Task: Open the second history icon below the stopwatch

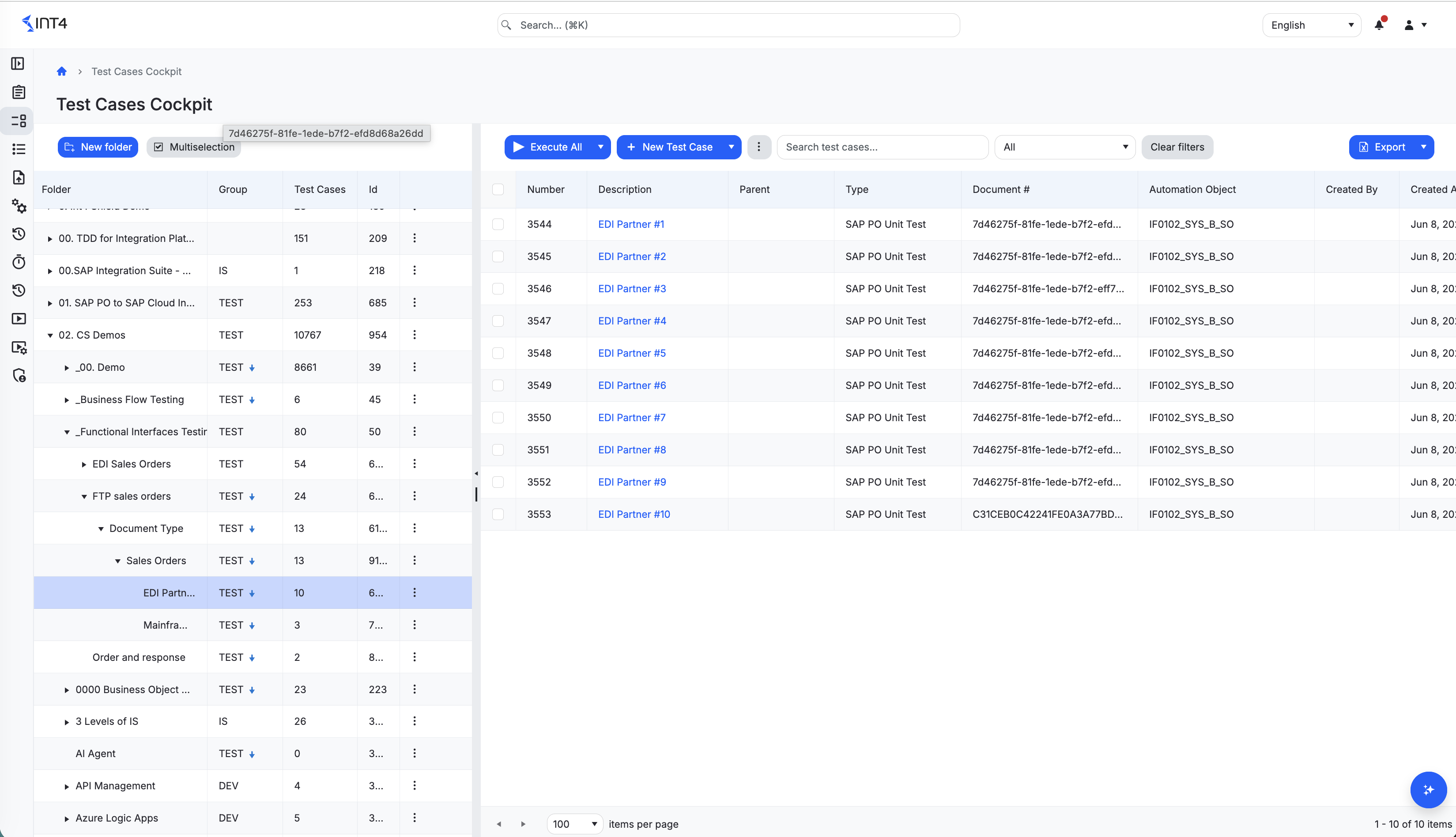Action: pyautogui.click(x=19, y=290)
